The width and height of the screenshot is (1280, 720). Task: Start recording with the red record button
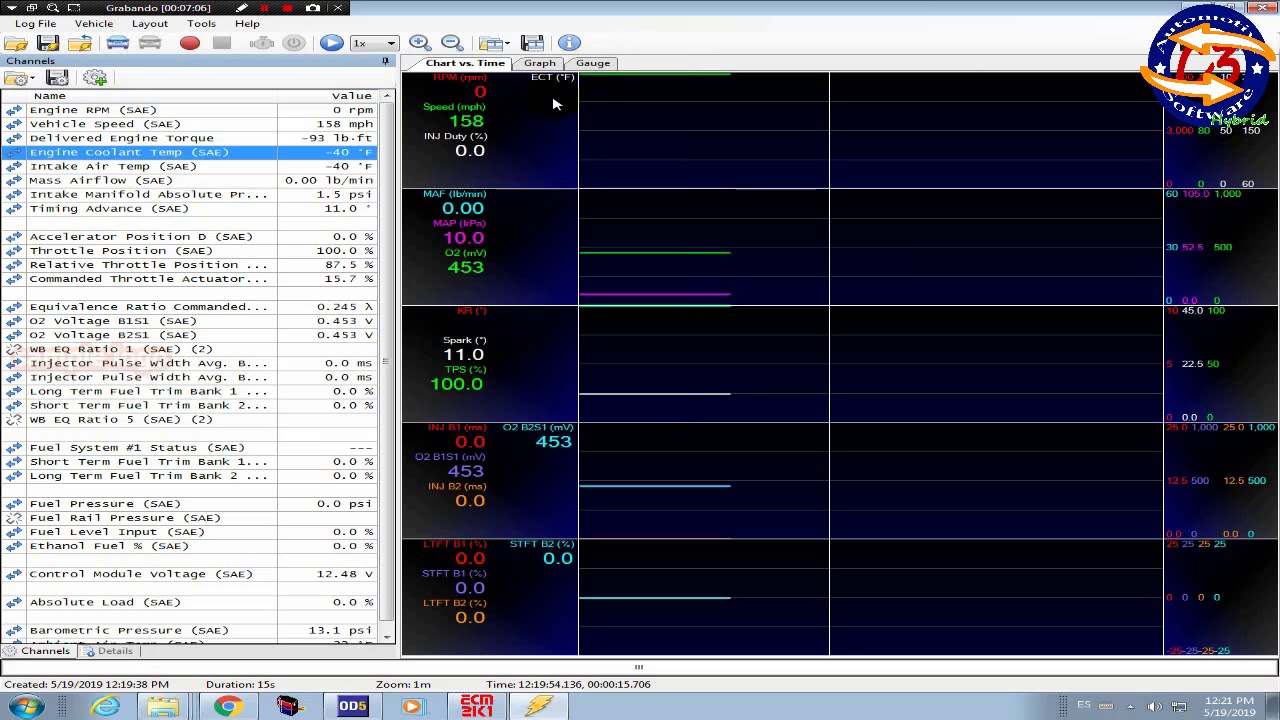190,43
